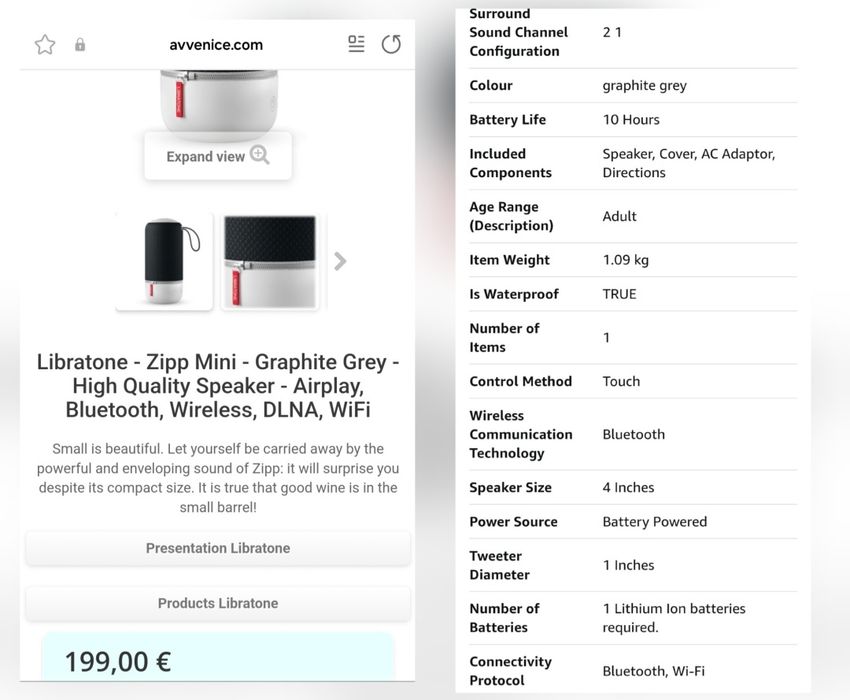Click the Battery Life specification row

click(632, 120)
